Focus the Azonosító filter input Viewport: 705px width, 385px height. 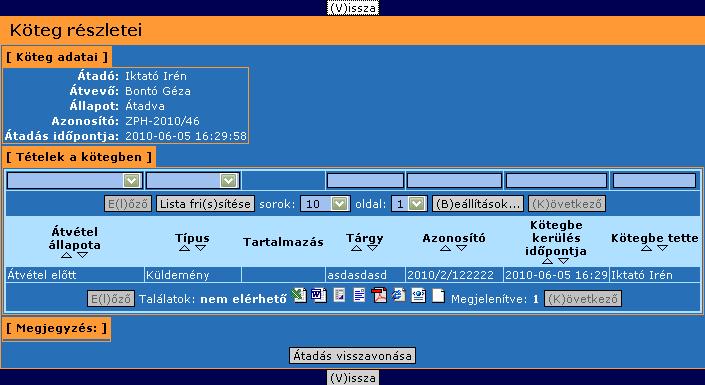pos(454,181)
